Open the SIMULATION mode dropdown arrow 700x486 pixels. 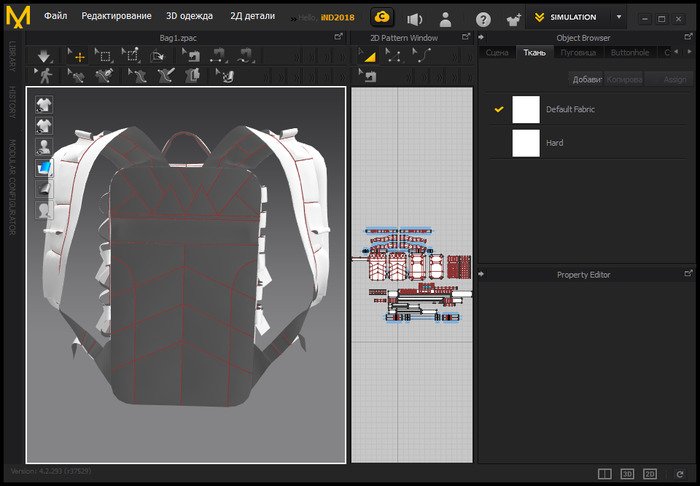point(618,18)
